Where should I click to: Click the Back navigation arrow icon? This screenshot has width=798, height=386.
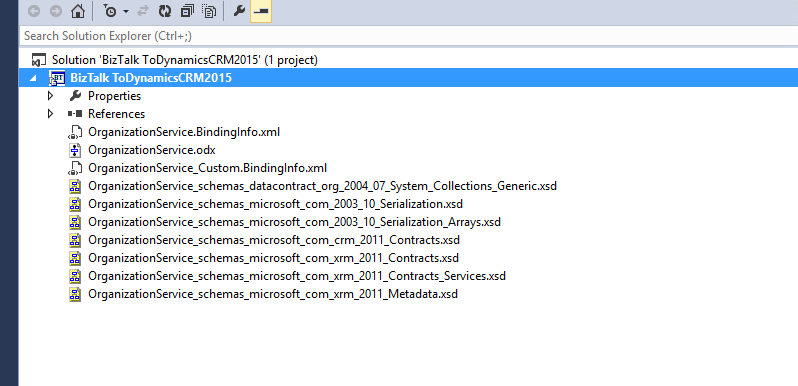coord(34,11)
